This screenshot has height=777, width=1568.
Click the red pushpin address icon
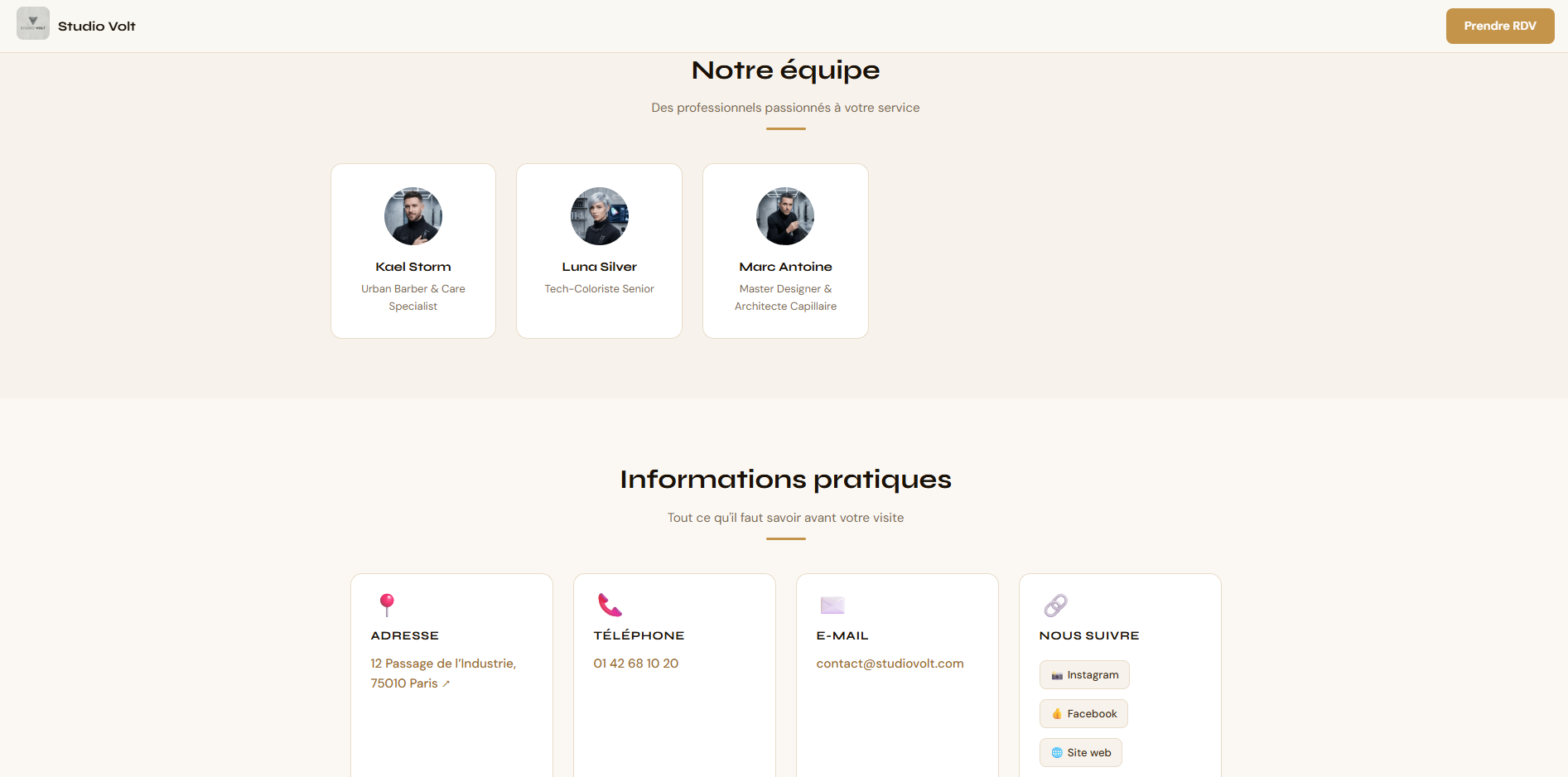coord(387,605)
